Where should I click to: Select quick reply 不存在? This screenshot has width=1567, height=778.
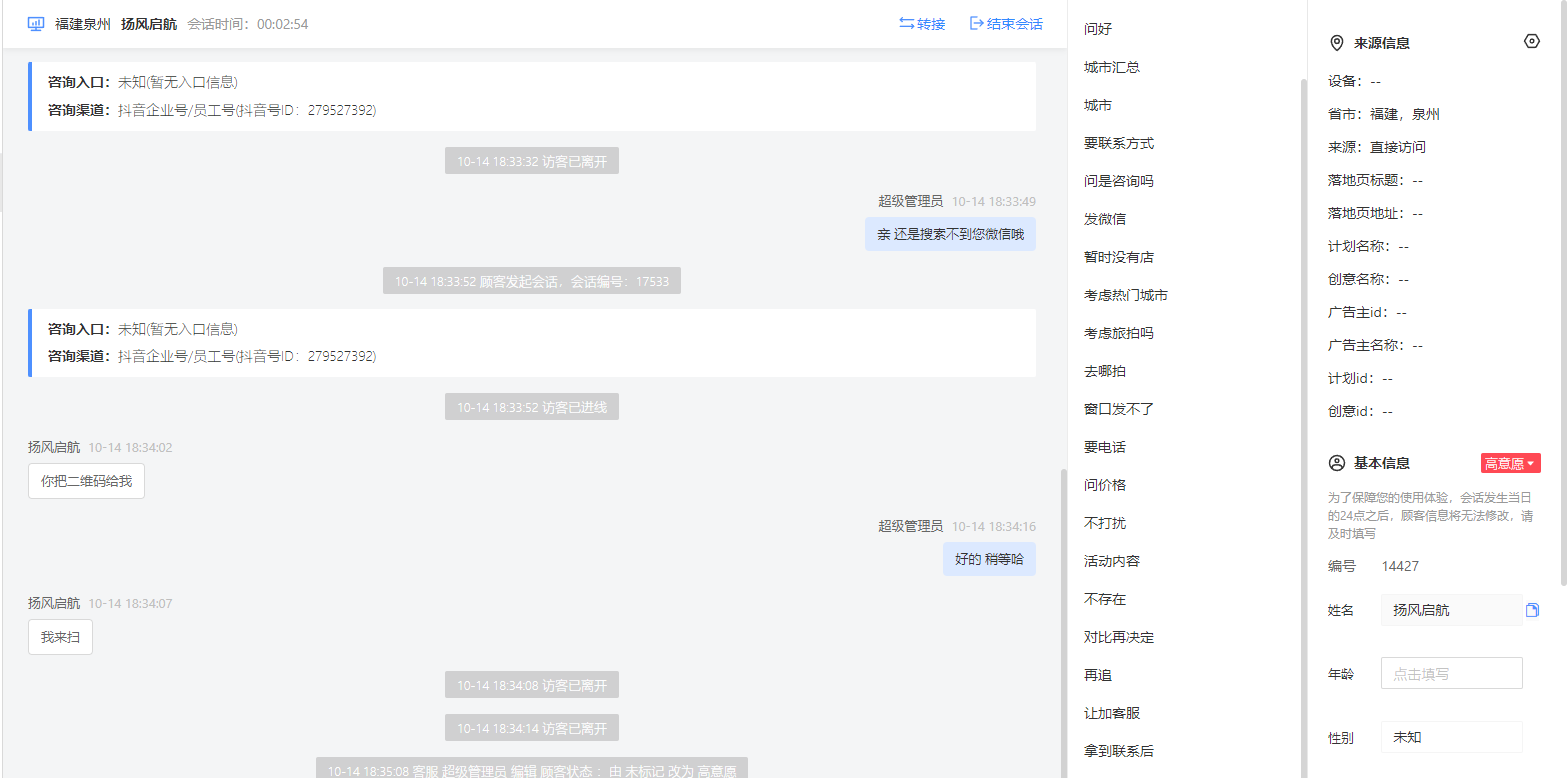(x=1105, y=599)
